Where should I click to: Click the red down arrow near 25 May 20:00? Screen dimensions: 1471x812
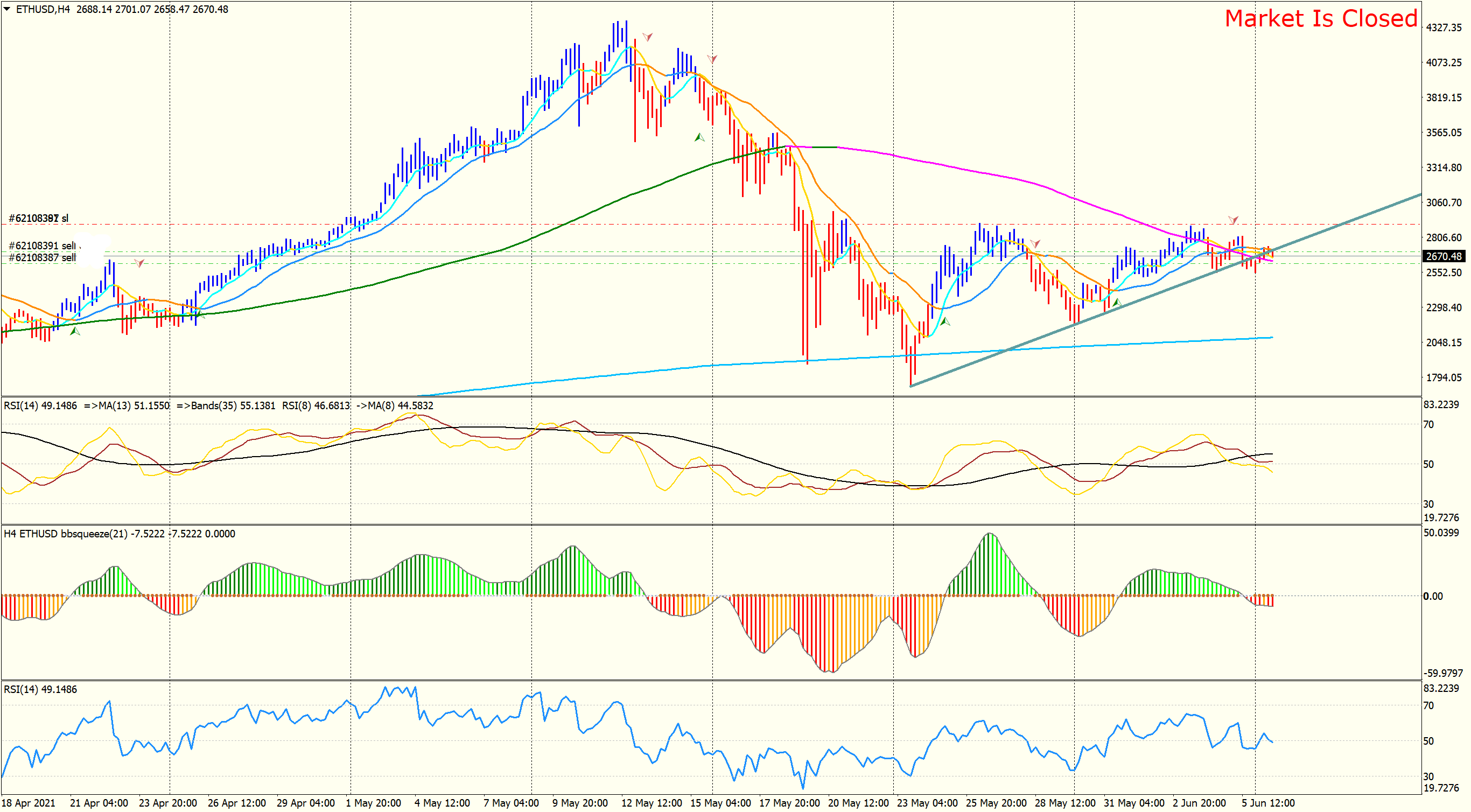point(1035,244)
